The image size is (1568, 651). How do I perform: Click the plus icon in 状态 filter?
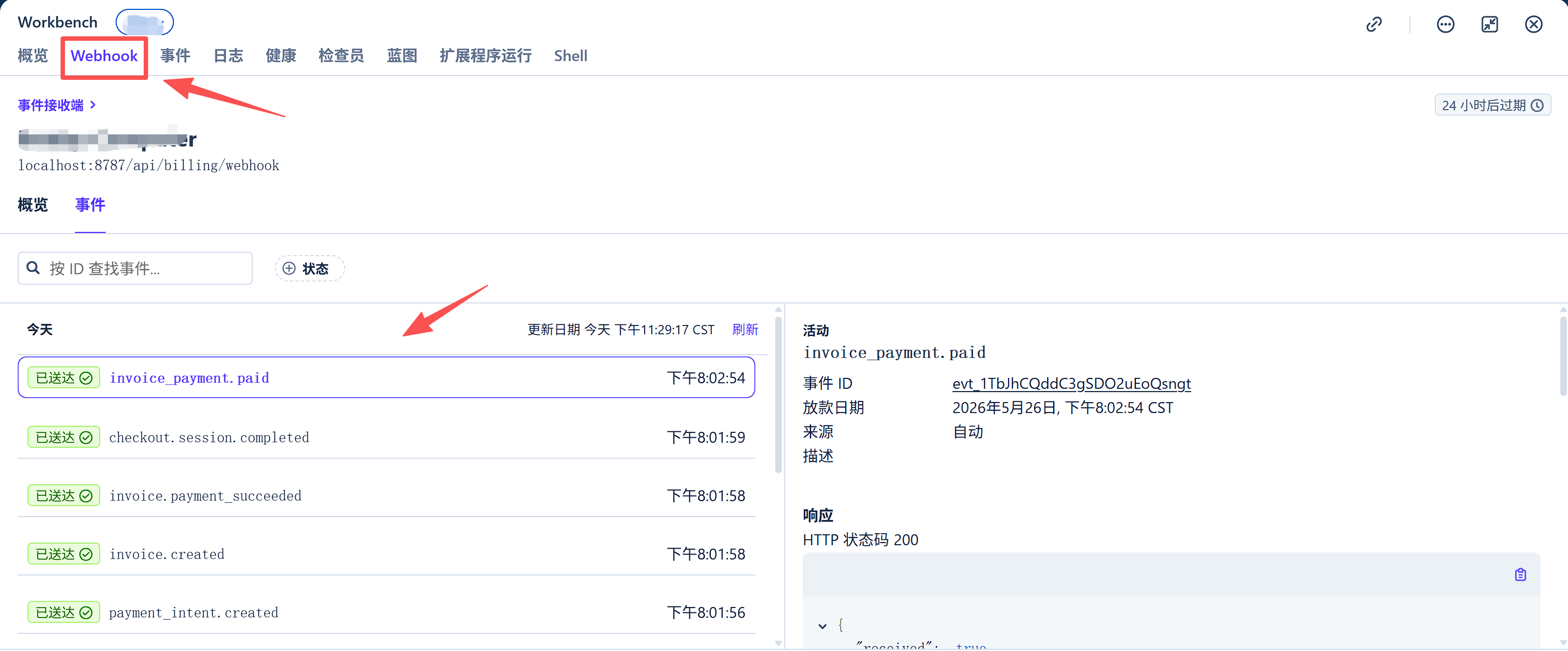[289, 269]
